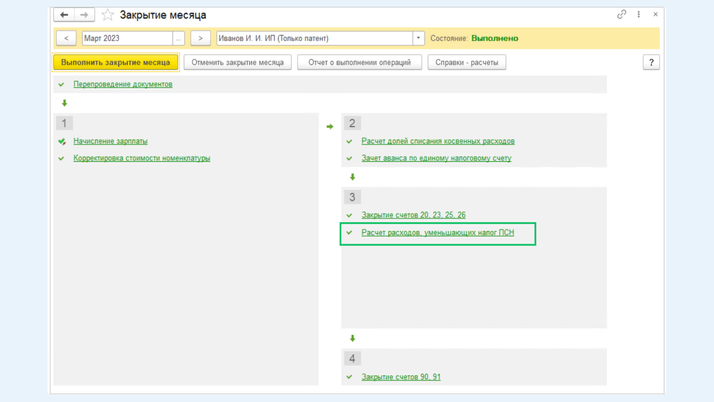Open Начисление зарплаты operation
The height and width of the screenshot is (402, 714).
click(x=110, y=141)
